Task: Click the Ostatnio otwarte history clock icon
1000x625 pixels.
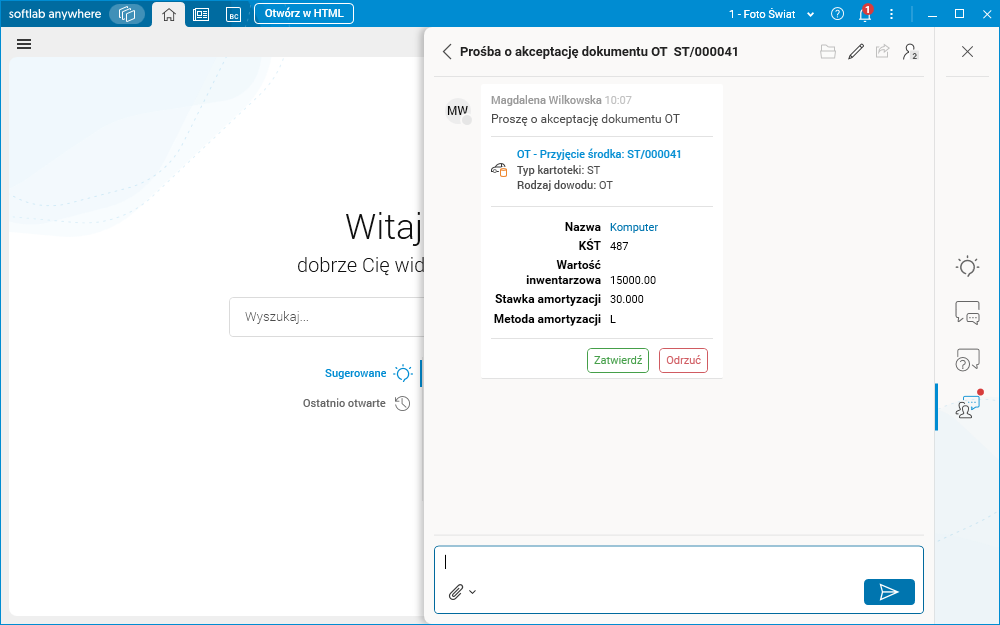Action: coord(402,403)
